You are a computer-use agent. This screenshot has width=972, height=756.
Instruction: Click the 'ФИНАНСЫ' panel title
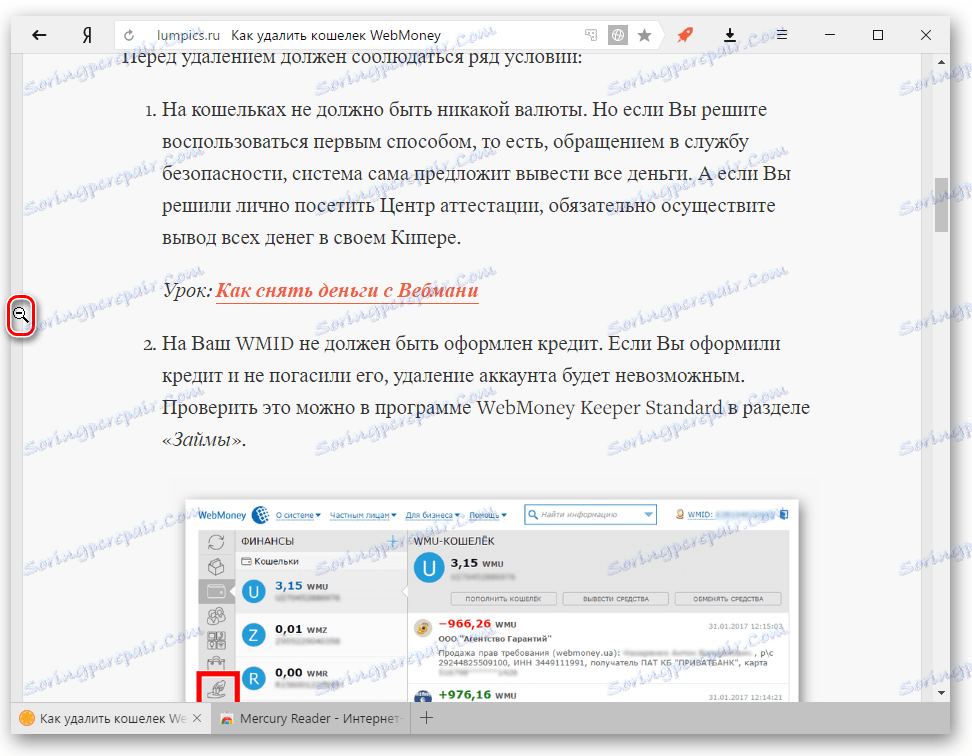pyautogui.click(x=267, y=541)
